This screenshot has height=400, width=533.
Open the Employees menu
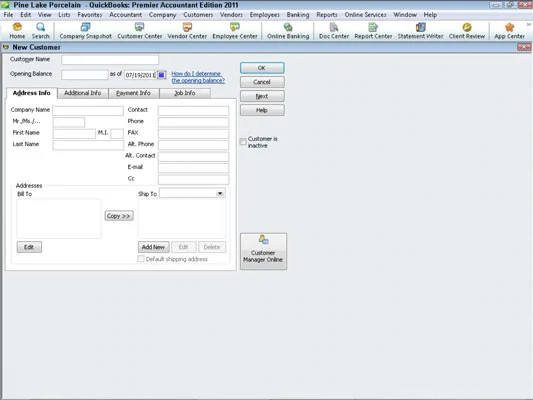coord(264,15)
